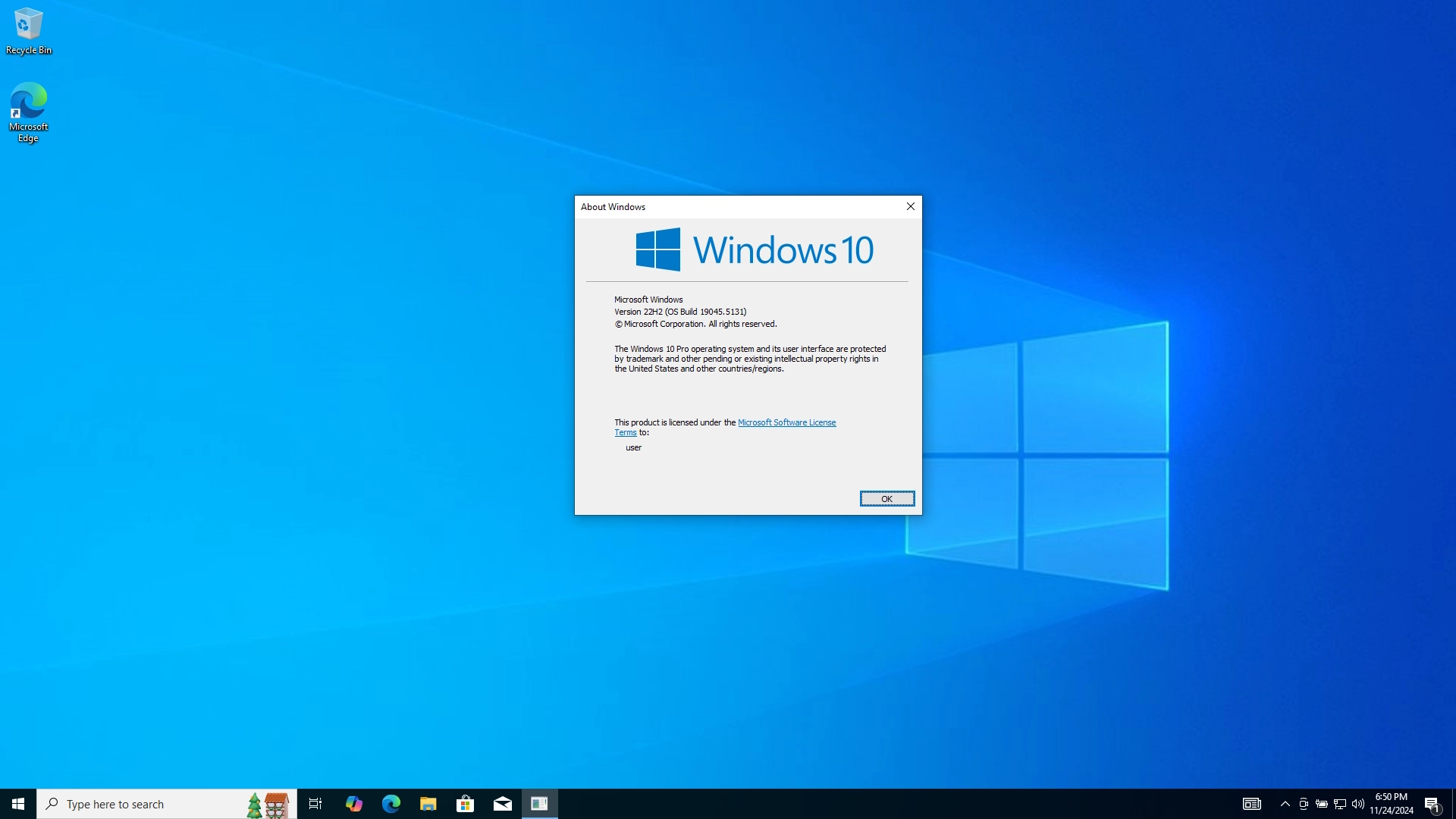Click OK in the About Windows dialog

(886, 499)
